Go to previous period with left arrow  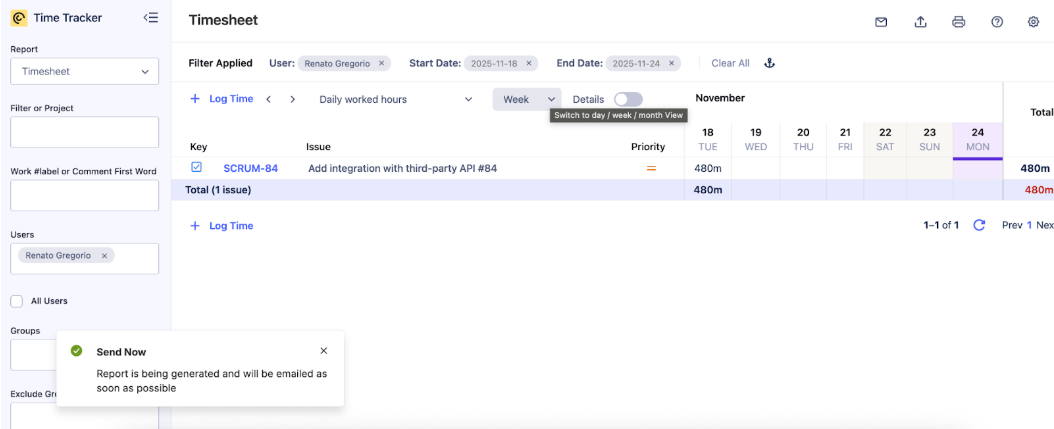(x=268, y=100)
